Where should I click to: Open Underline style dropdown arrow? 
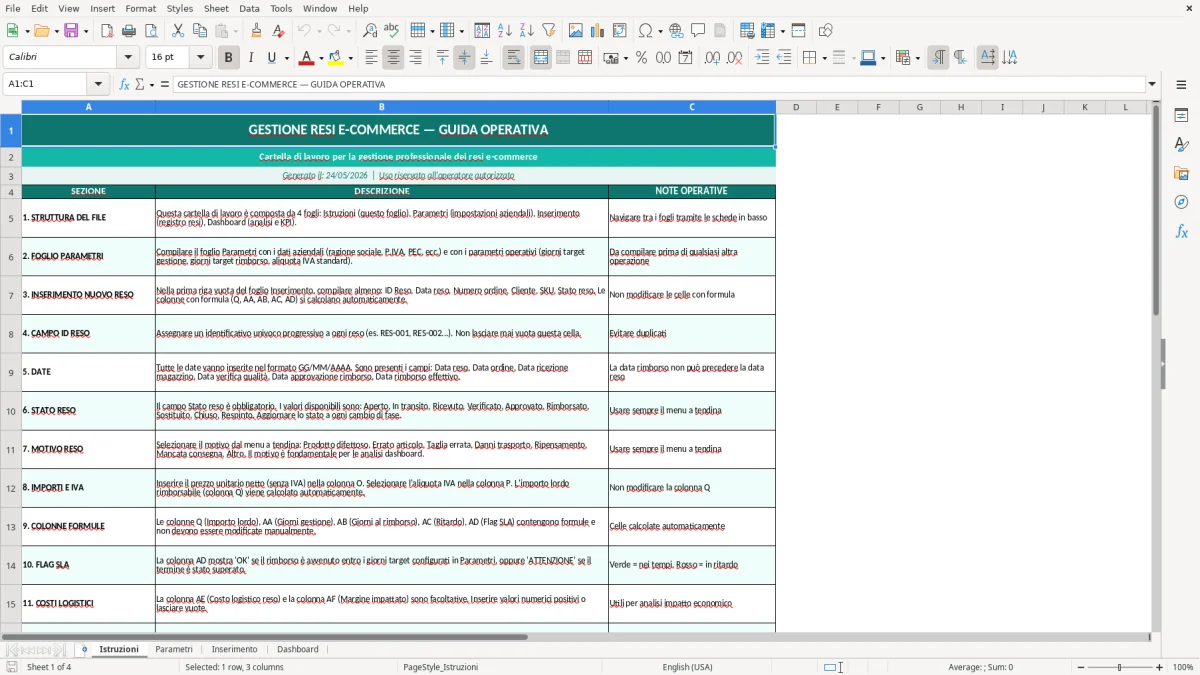coord(286,58)
